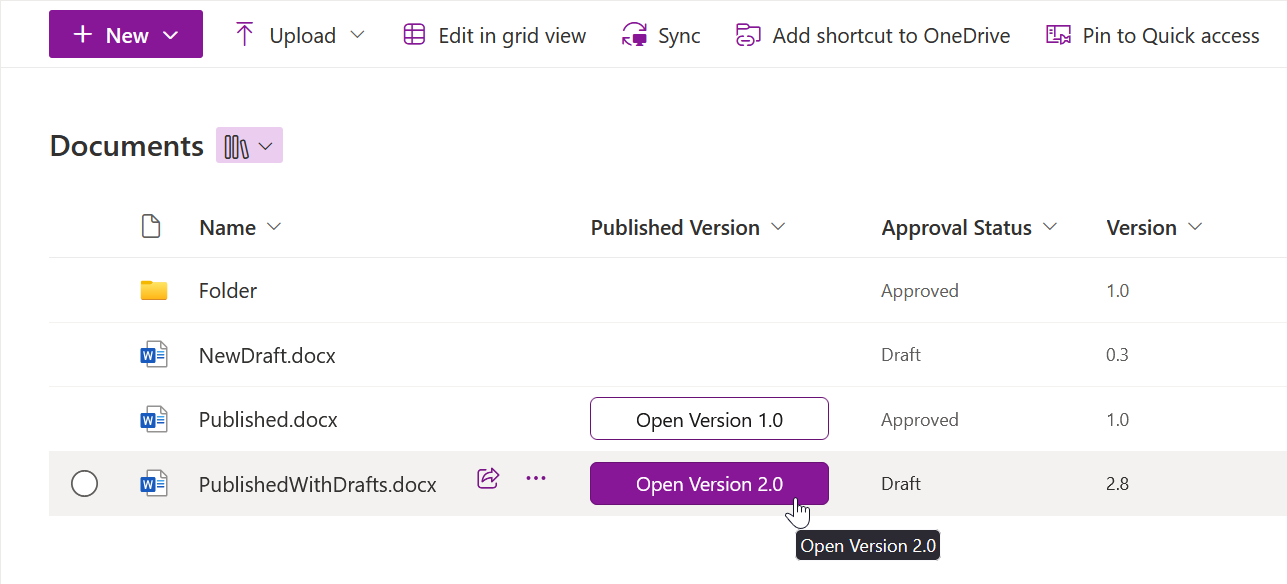Expand the Upload dropdown chevron

point(357,35)
